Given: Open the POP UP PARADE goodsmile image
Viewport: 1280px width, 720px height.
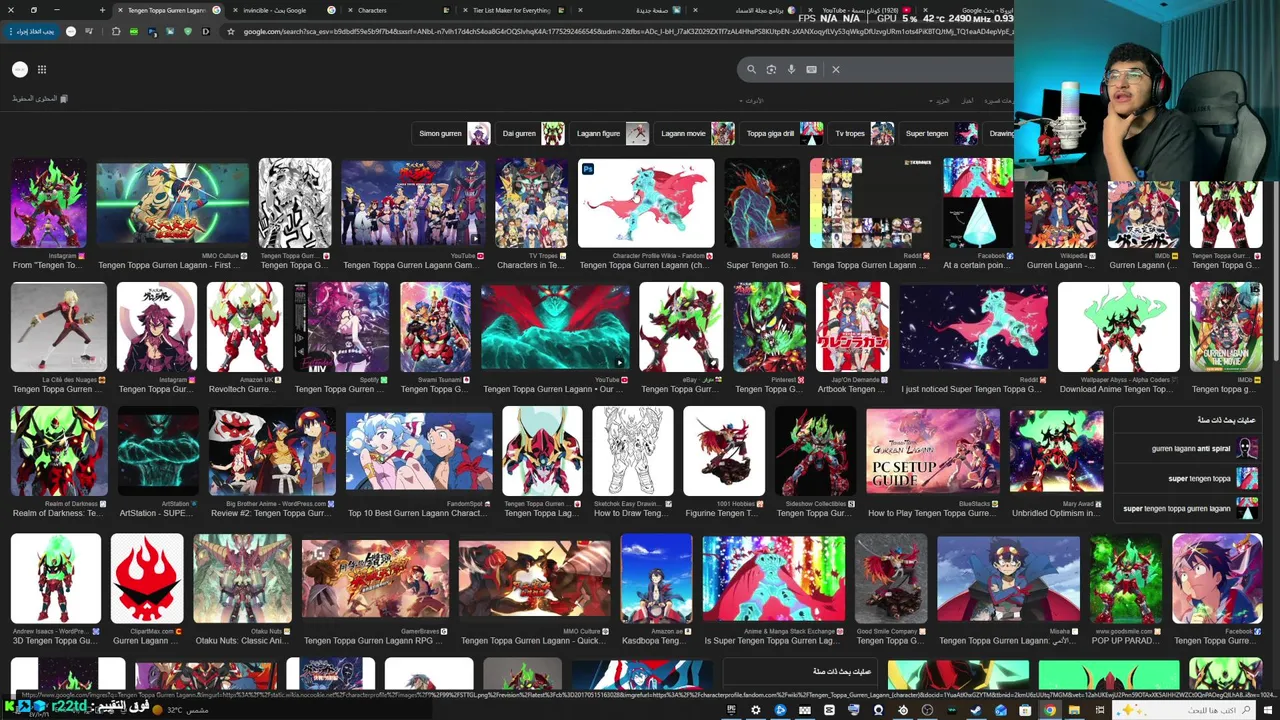Looking at the screenshot, I should click(1126, 578).
